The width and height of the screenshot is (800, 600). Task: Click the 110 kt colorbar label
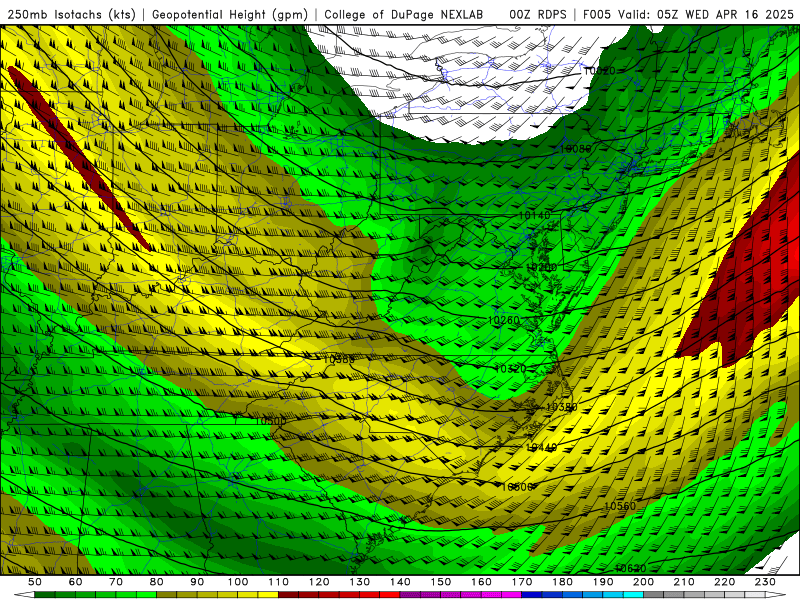pos(279,582)
